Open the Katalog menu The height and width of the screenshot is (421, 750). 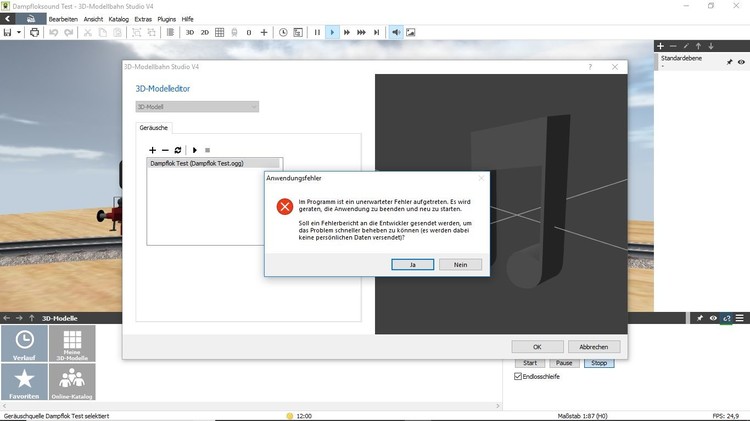click(x=119, y=19)
